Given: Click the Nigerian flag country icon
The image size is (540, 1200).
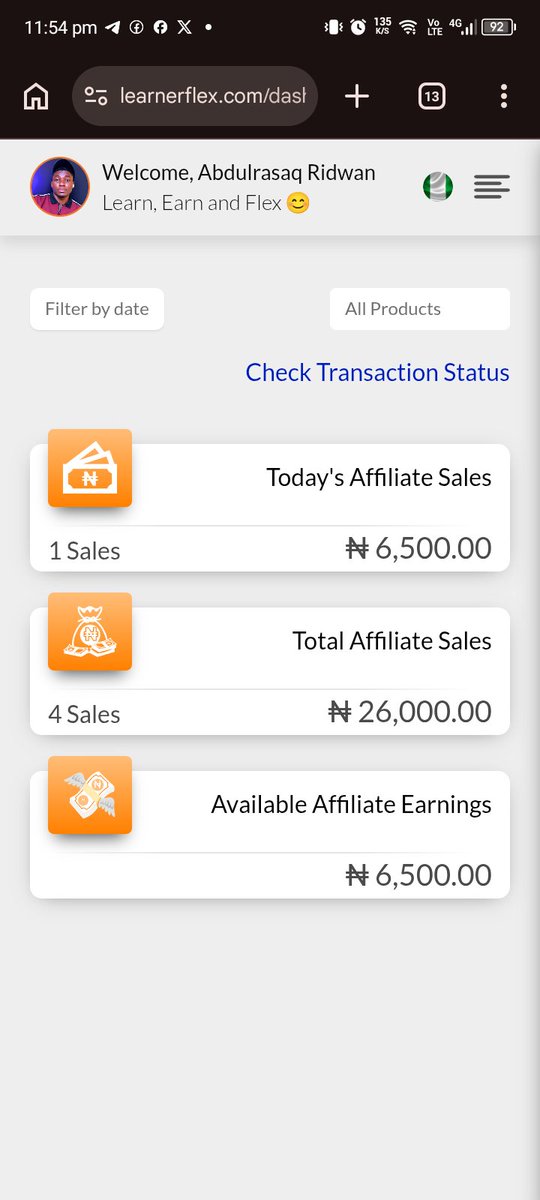Looking at the screenshot, I should [437, 186].
